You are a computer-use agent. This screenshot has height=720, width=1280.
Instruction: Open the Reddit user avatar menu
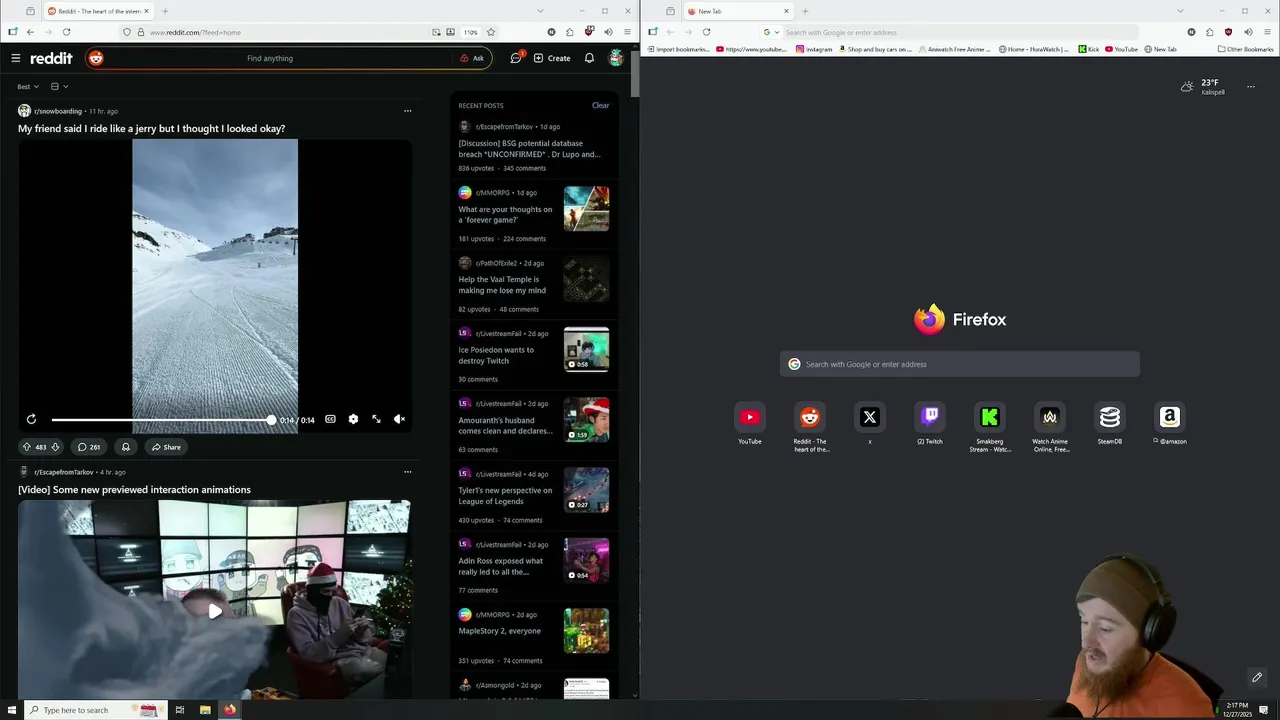pyautogui.click(x=616, y=58)
